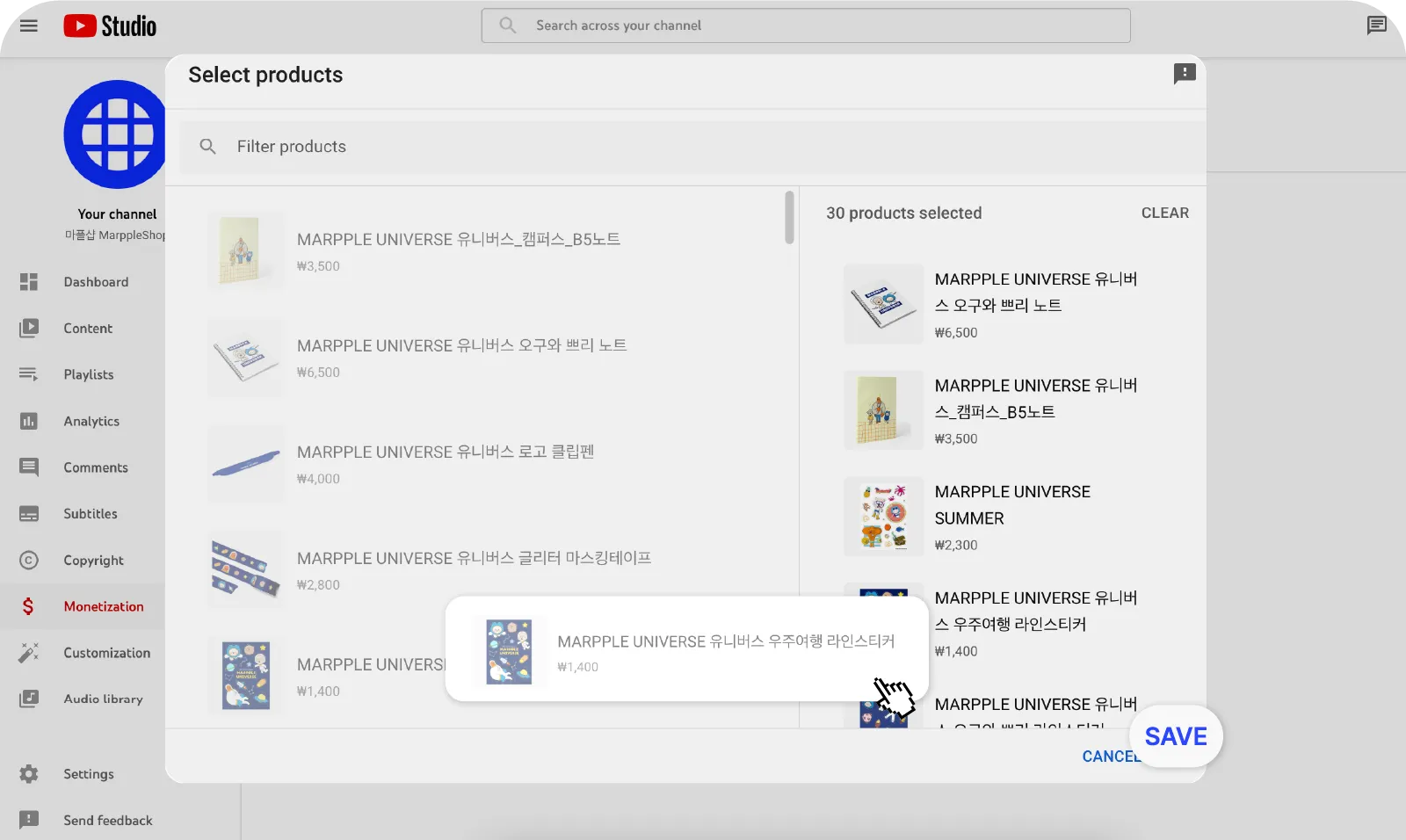Image resolution: width=1406 pixels, height=840 pixels.
Task: Click the ₩4,000 price in product list
Action: pos(318,479)
